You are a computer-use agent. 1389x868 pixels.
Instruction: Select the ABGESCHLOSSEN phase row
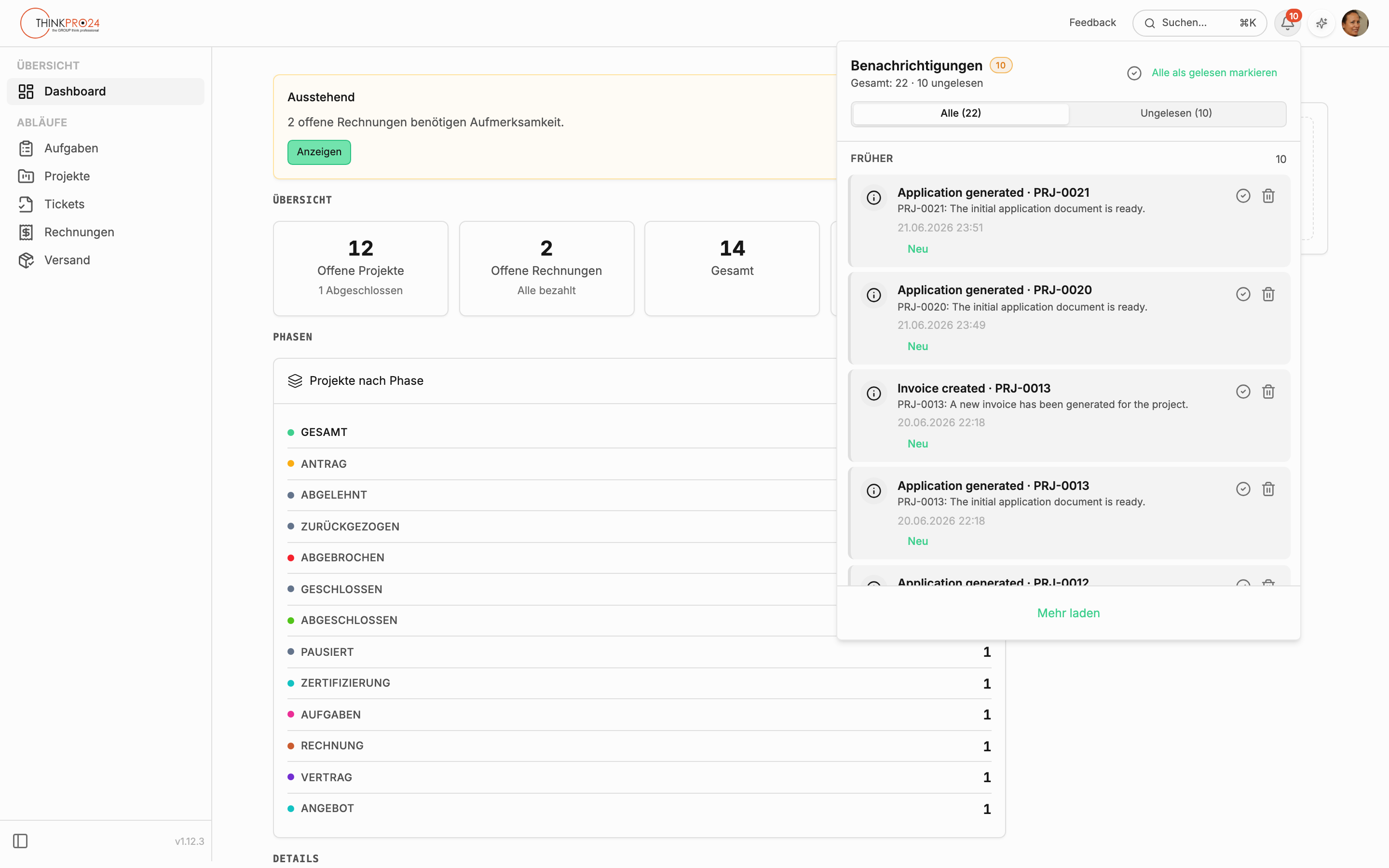(639, 620)
